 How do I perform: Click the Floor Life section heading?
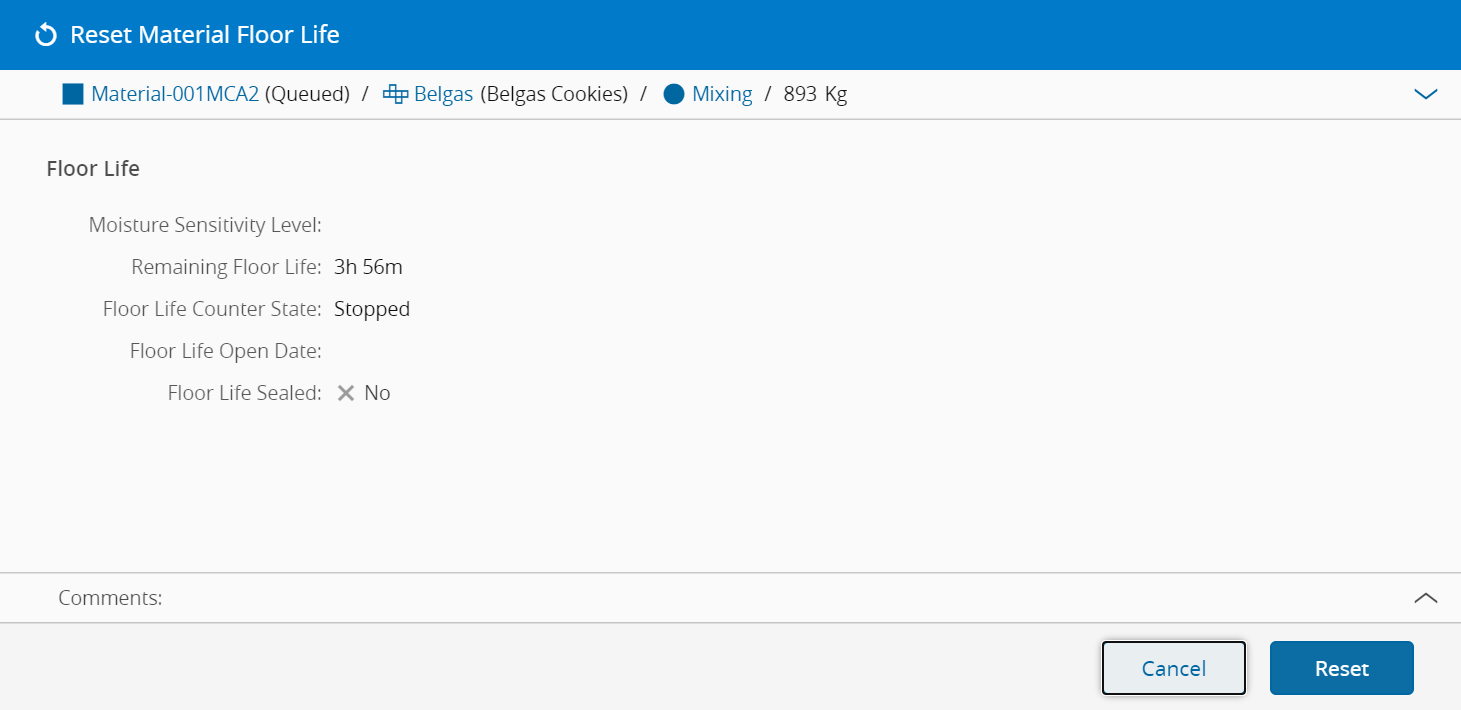point(93,169)
